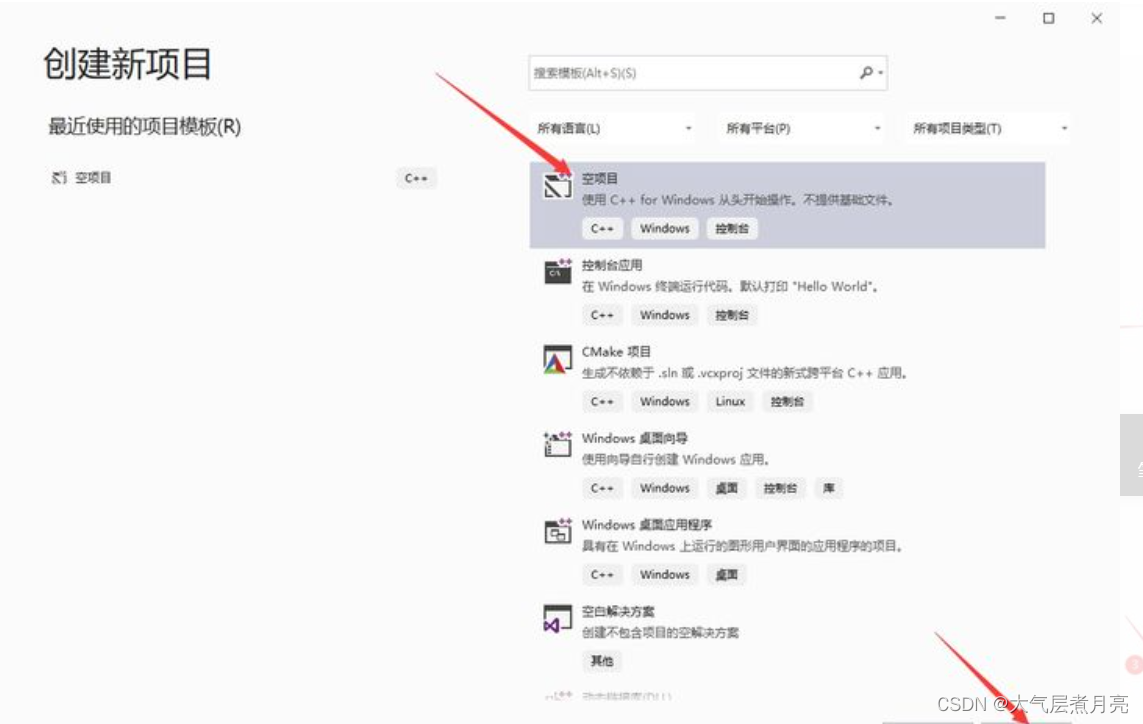Viewport: 1143px width, 724px height.
Task: Select the Windows 桌面向导 template title
Action: pyautogui.click(x=634, y=438)
